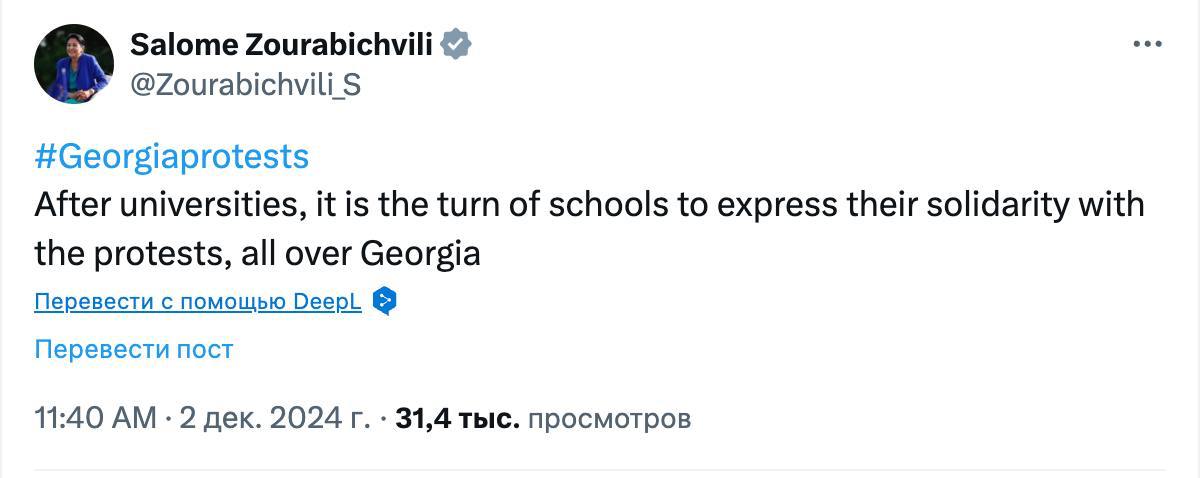Open Salome Zourabichvili's profile avatar
Image resolution: width=1202 pixels, height=478 pixels.
(74, 64)
